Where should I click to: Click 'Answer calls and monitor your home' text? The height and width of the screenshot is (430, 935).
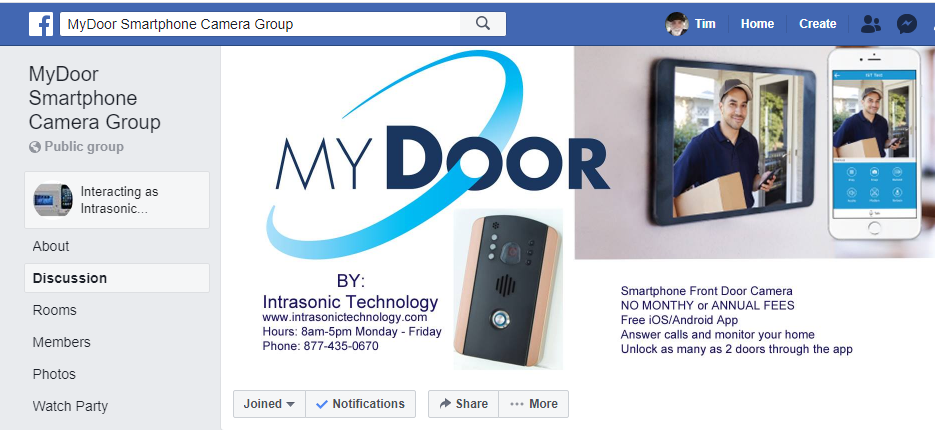[717, 335]
